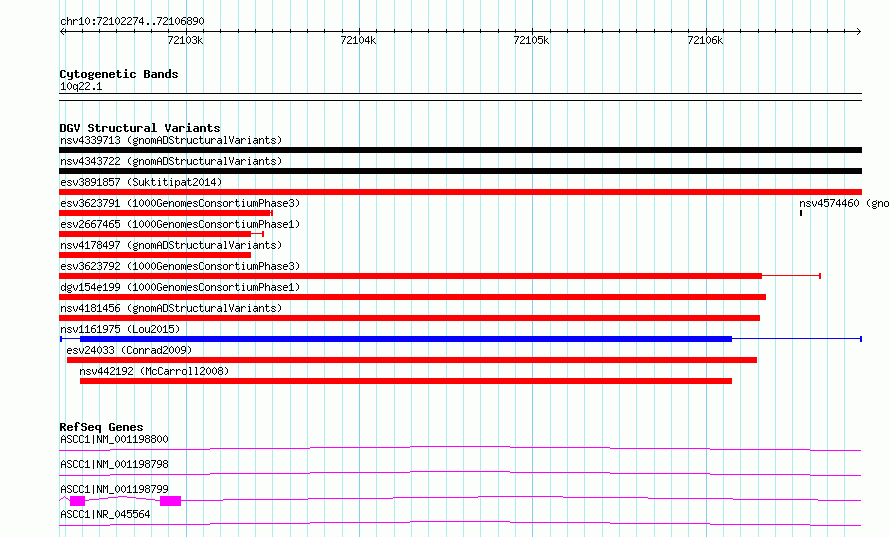Click the 72105k ruler tick label
Image resolution: width=890 pixels, height=537 pixels.
point(531,40)
